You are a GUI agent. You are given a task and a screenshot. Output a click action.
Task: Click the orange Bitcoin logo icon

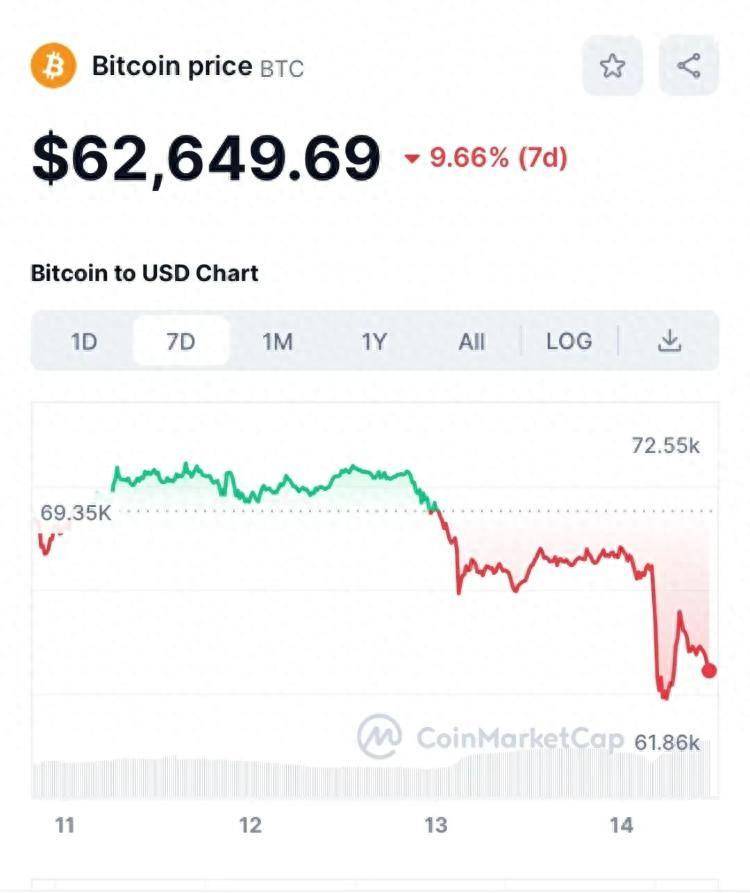[x=53, y=66]
